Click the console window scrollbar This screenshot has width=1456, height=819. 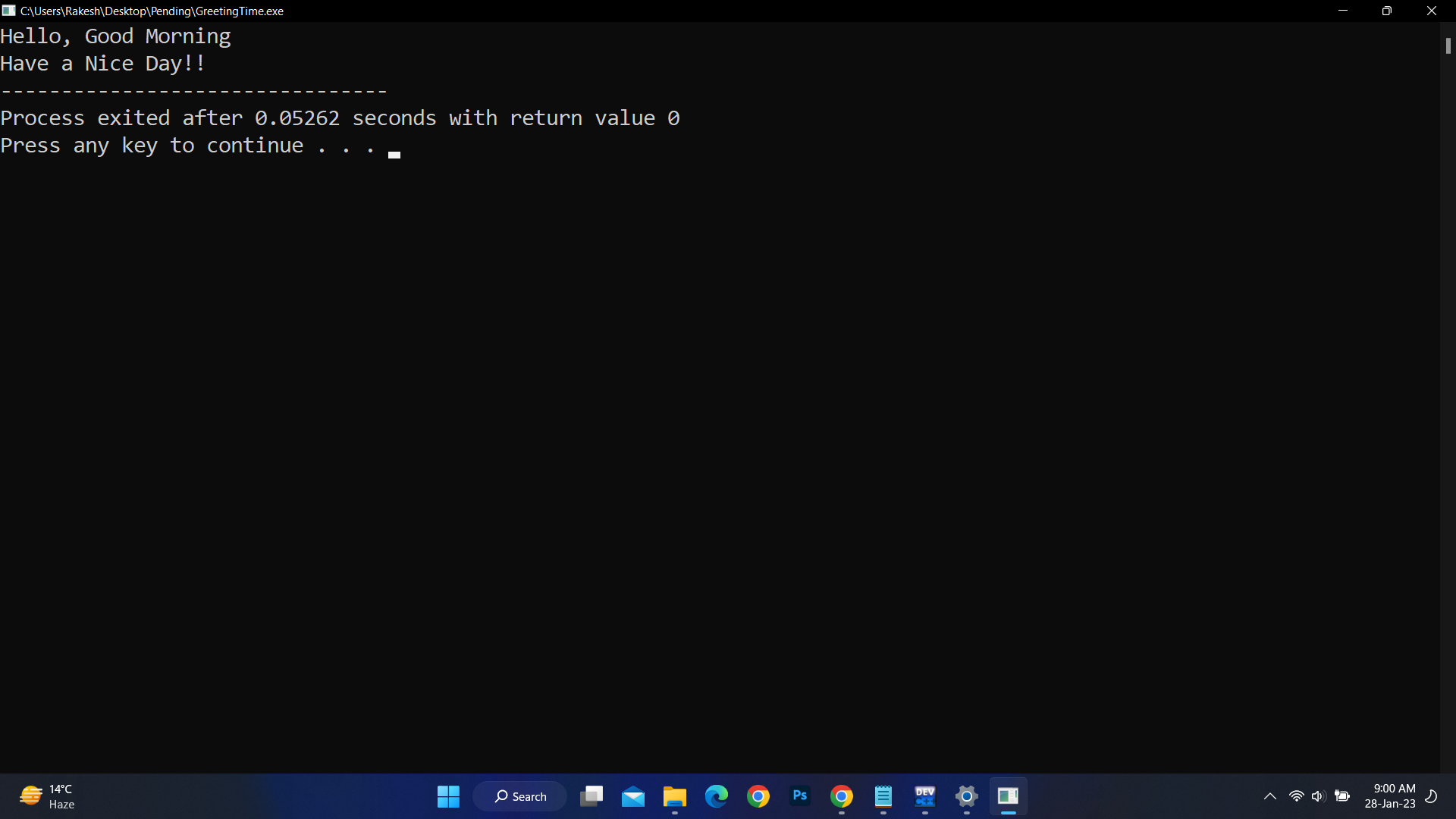coord(1448,45)
